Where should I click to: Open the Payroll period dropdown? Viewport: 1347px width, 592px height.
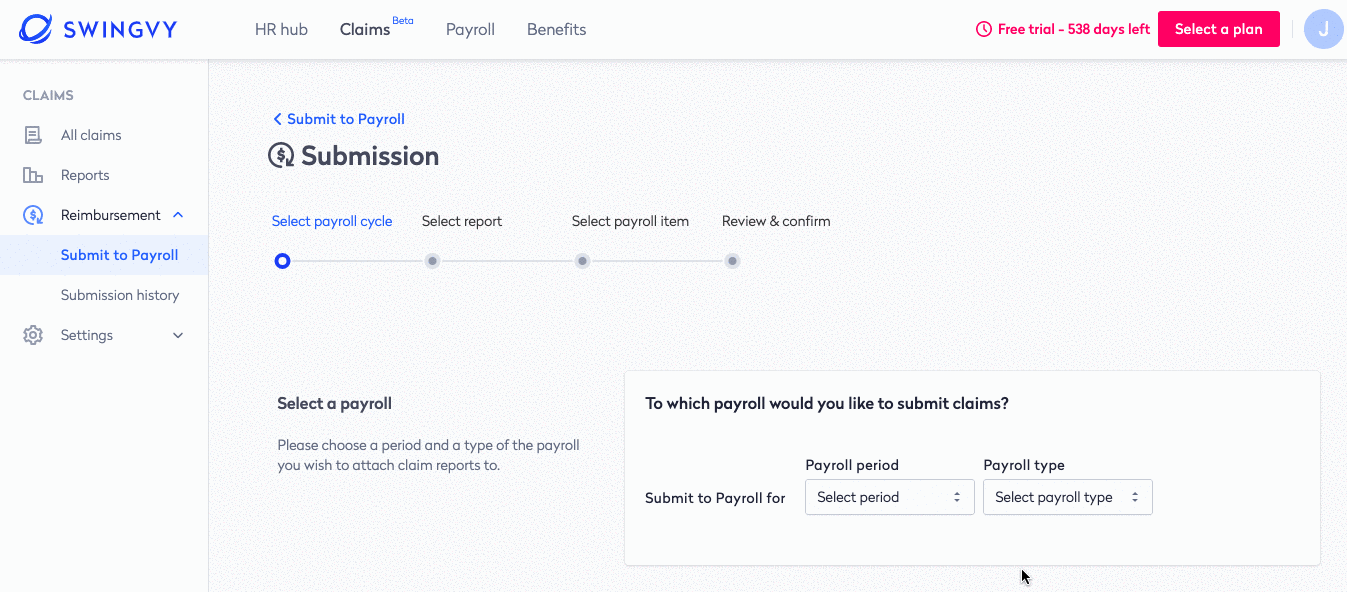point(889,497)
